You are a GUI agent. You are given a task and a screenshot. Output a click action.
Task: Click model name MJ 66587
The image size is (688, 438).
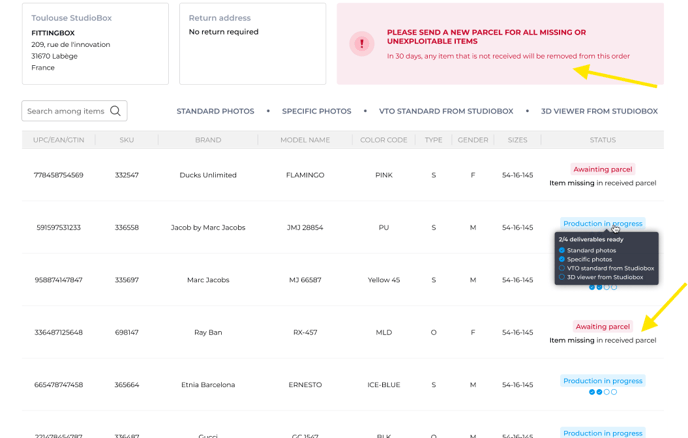[x=305, y=280]
